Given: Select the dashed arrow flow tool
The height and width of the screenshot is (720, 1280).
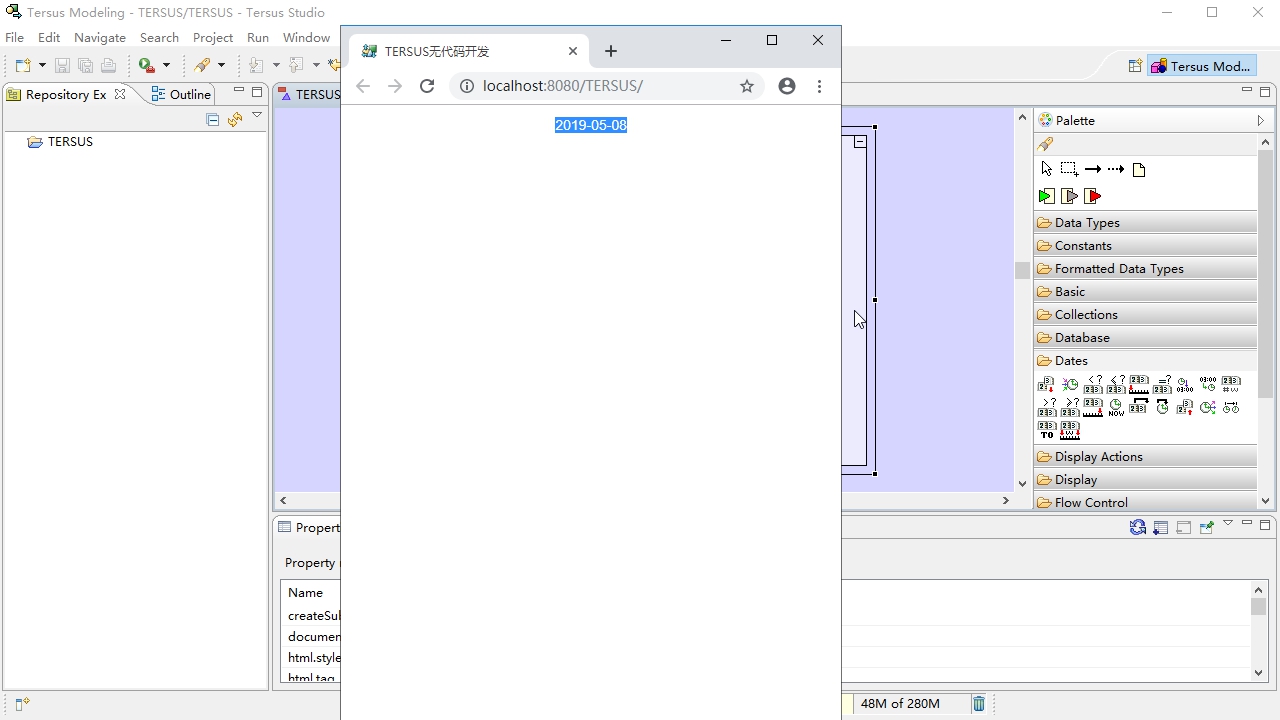Looking at the screenshot, I should click(1116, 169).
